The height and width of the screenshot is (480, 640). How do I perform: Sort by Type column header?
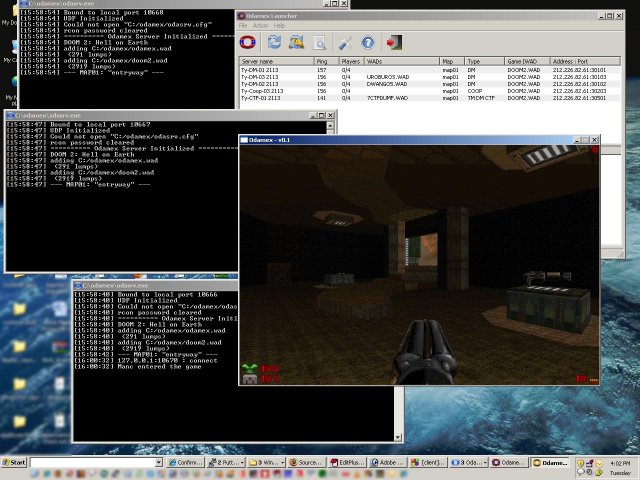tap(484, 61)
